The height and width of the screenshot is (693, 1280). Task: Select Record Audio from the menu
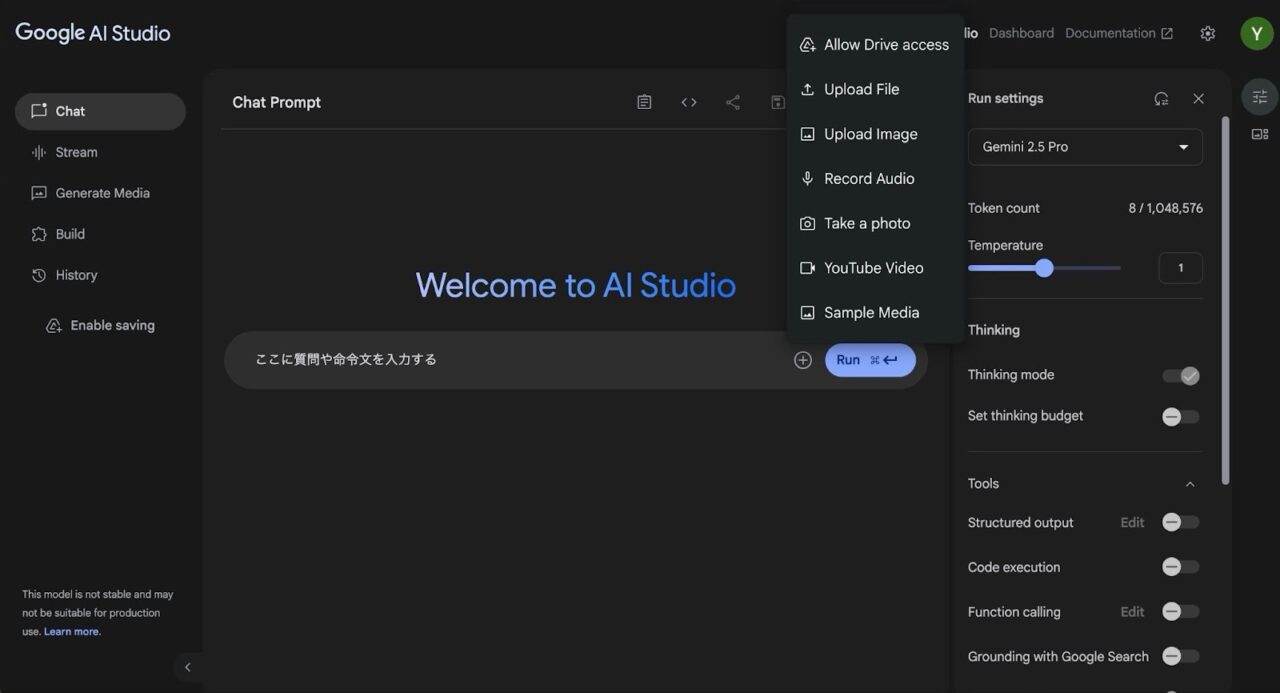(x=875, y=179)
